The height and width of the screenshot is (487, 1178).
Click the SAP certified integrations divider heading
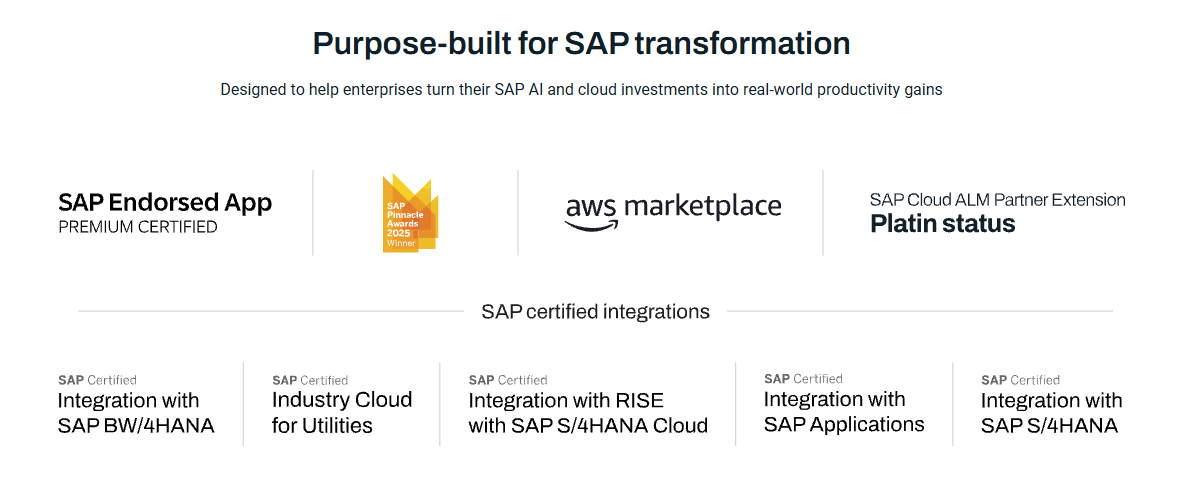[596, 311]
